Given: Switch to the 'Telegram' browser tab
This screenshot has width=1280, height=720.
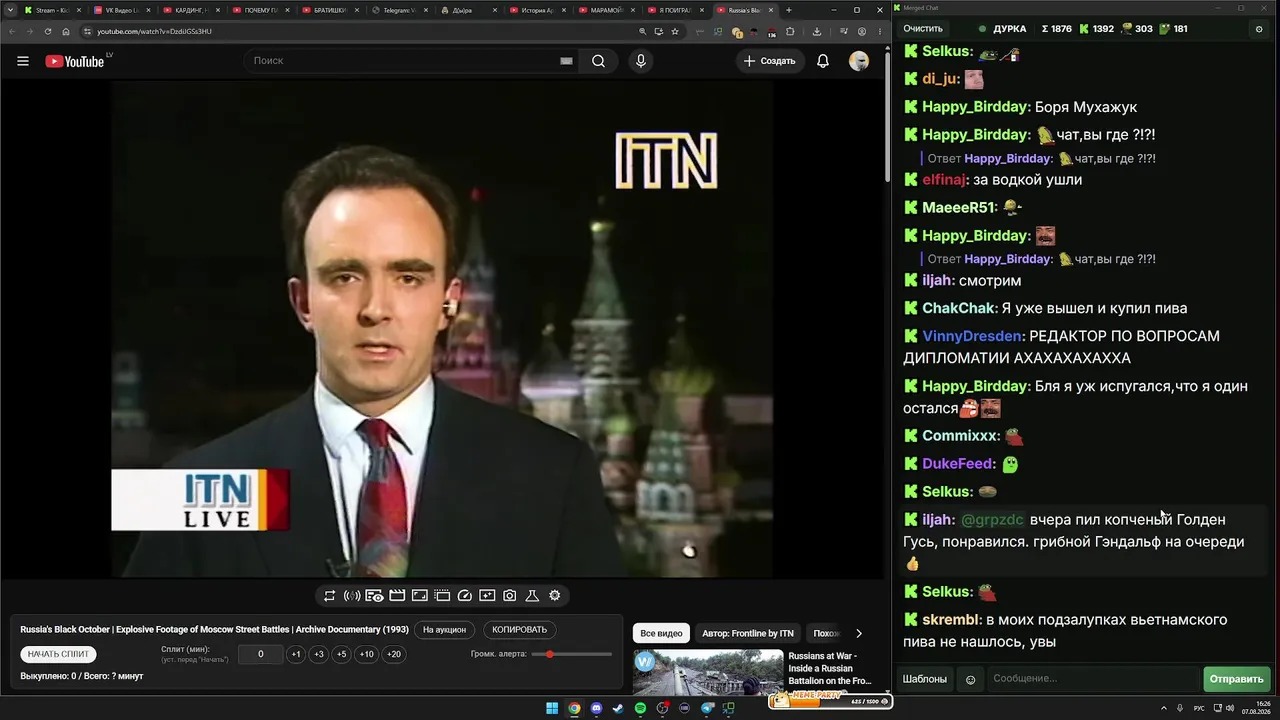Looking at the screenshot, I should [x=398, y=10].
